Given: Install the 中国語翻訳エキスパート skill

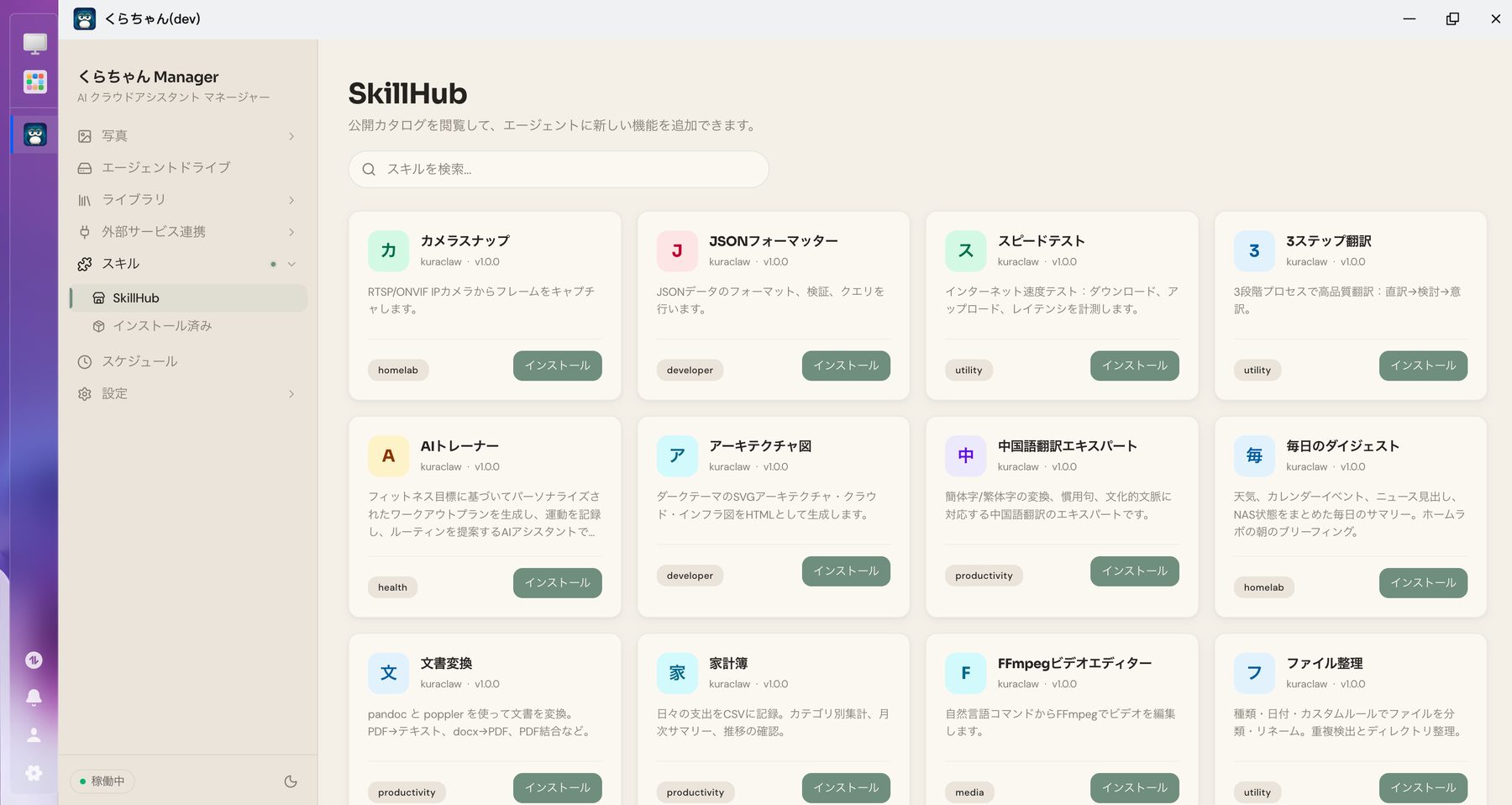Looking at the screenshot, I should [1135, 571].
